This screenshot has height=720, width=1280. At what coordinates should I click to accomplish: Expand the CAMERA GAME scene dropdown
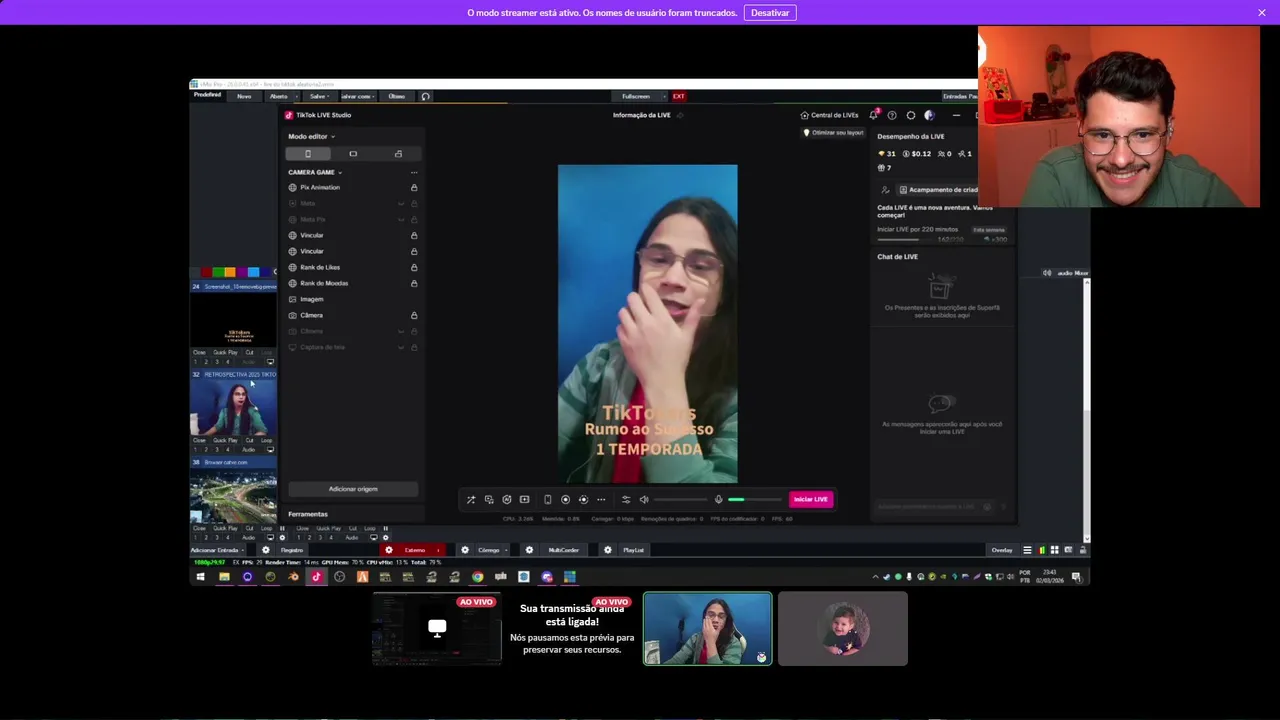tap(315, 172)
